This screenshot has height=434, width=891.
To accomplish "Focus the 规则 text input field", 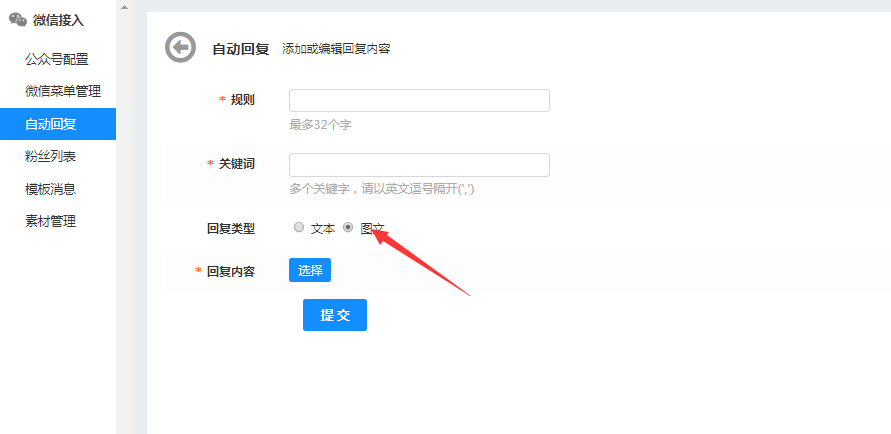I will click(419, 100).
